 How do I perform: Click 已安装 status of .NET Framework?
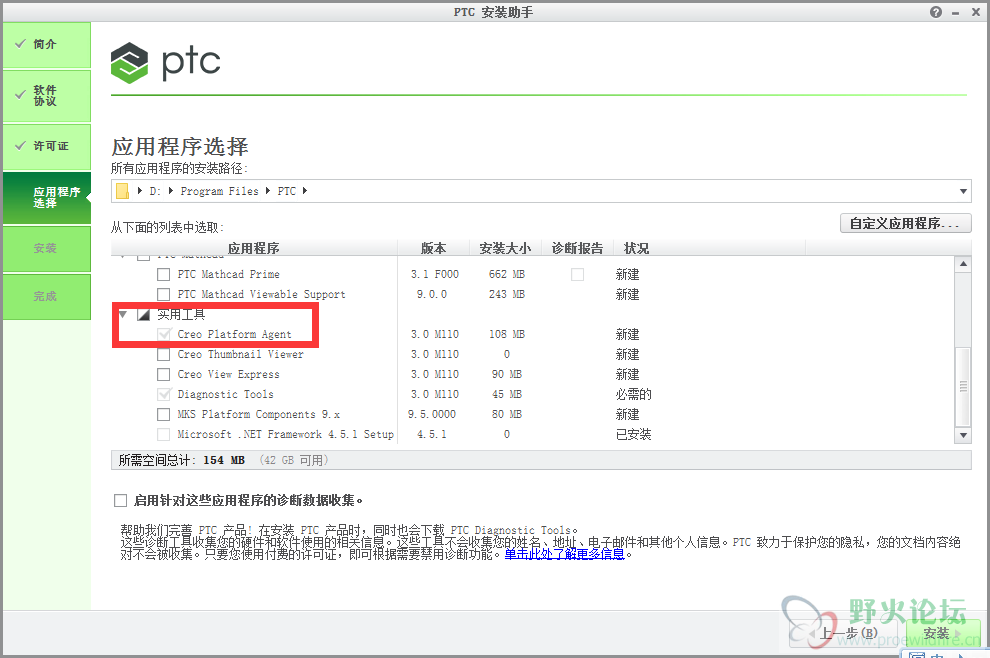click(x=633, y=434)
